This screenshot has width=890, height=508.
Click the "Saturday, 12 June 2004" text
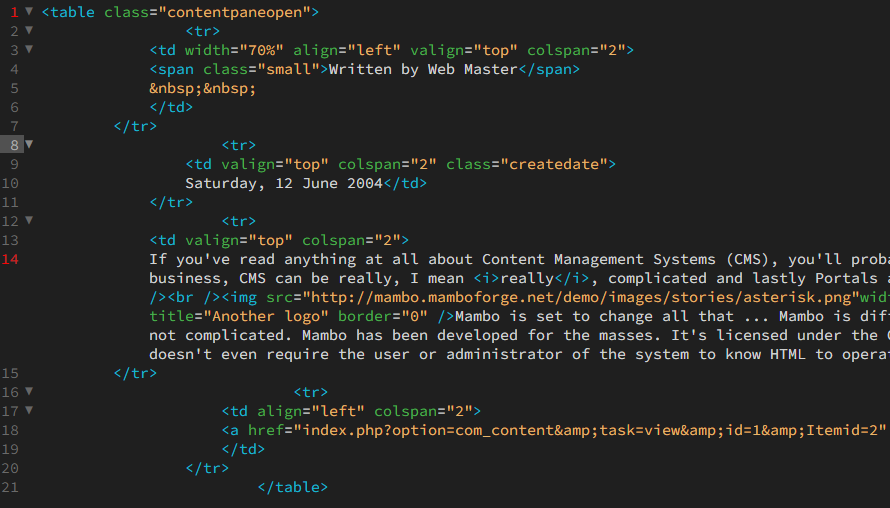(284, 183)
